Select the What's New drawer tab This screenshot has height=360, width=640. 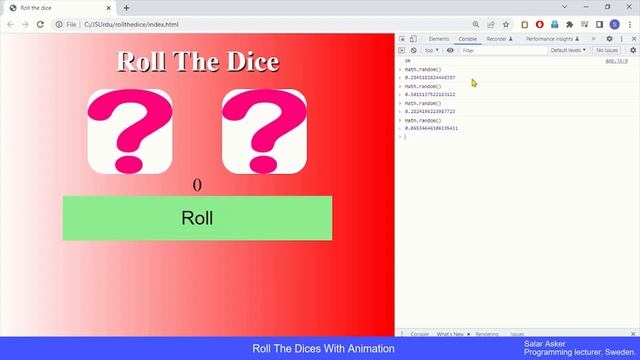point(450,334)
